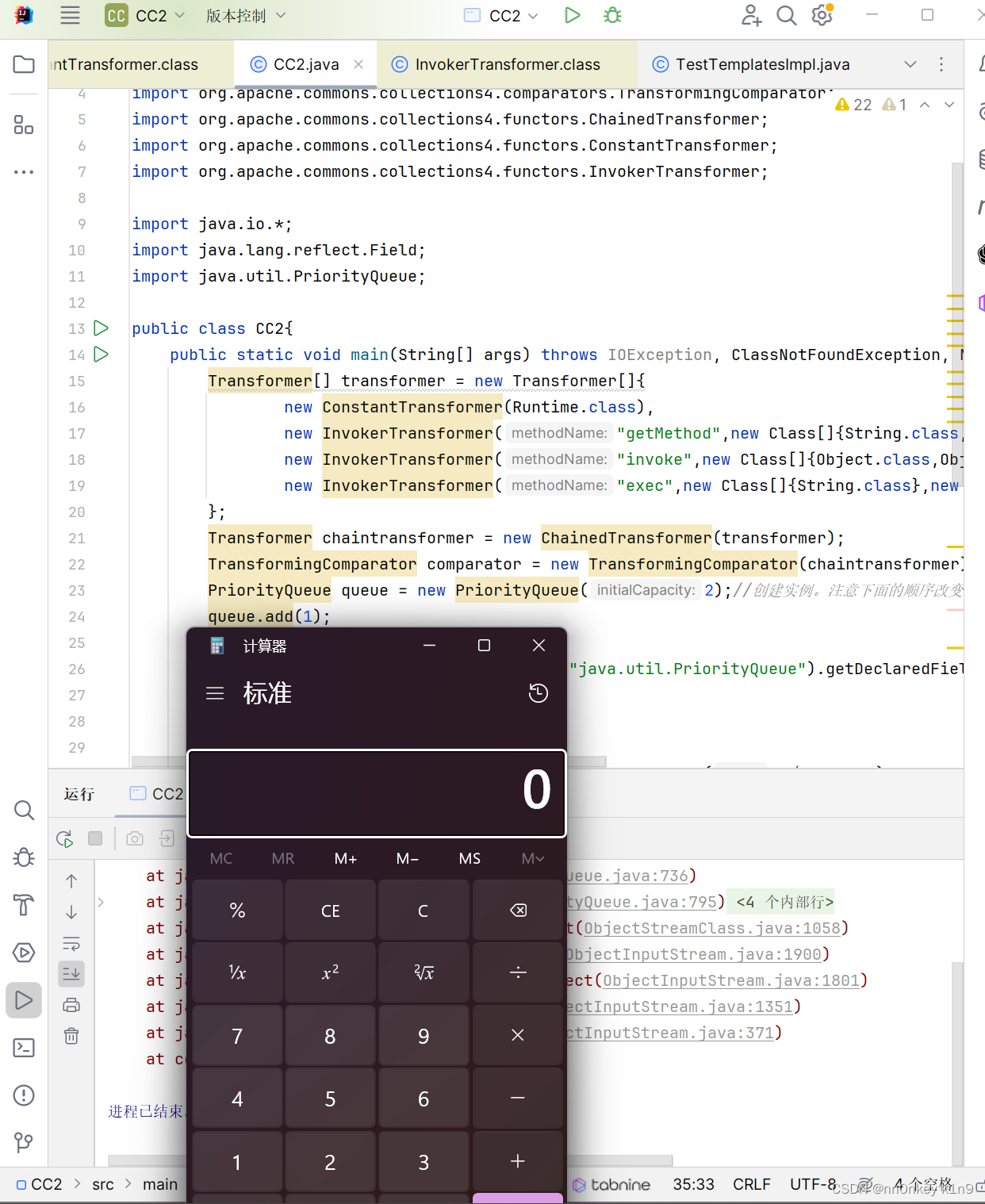Open the main hamburger menu in IntelliJ
This screenshot has height=1204, width=985.
tap(71, 16)
